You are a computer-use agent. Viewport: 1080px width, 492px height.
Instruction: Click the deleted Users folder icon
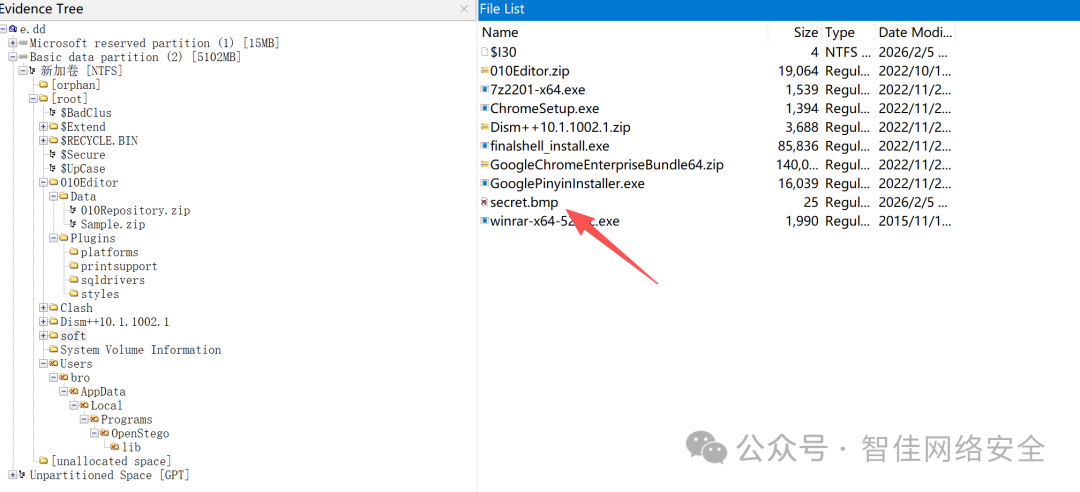pyautogui.click(x=54, y=364)
